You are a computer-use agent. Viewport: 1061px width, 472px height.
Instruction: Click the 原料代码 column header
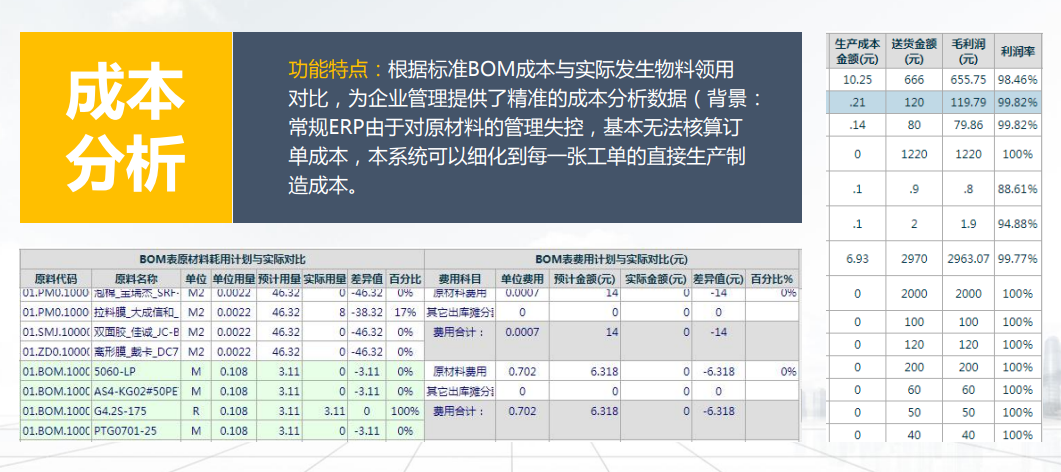click(56, 278)
